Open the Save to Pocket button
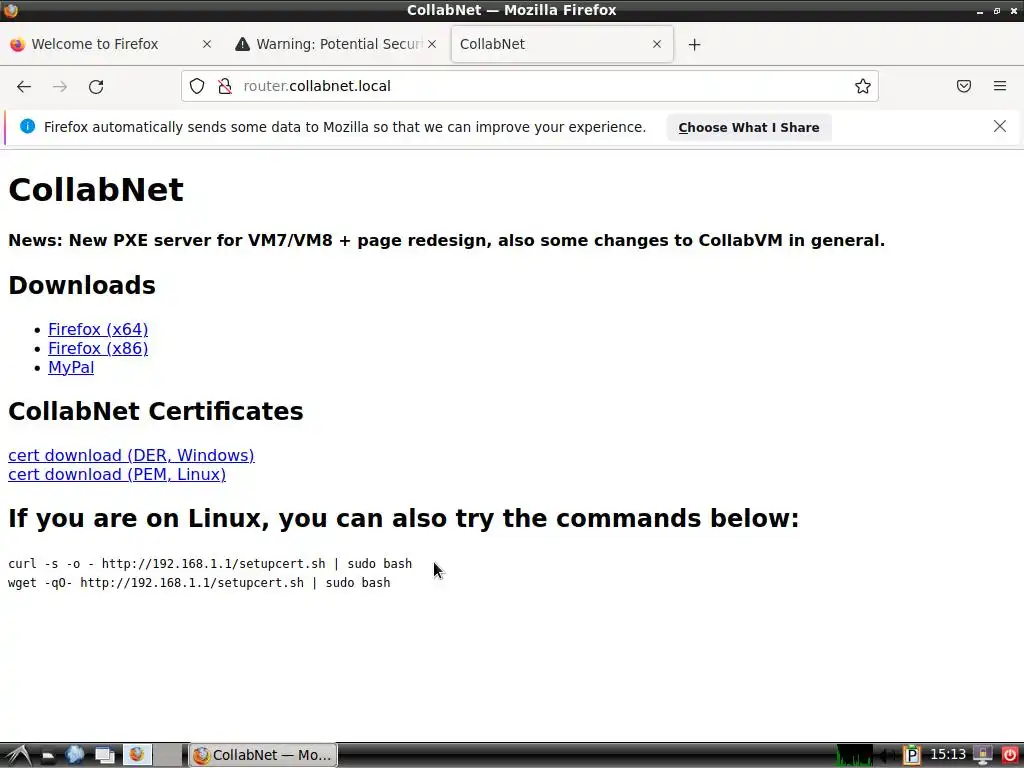 [964, 86]
